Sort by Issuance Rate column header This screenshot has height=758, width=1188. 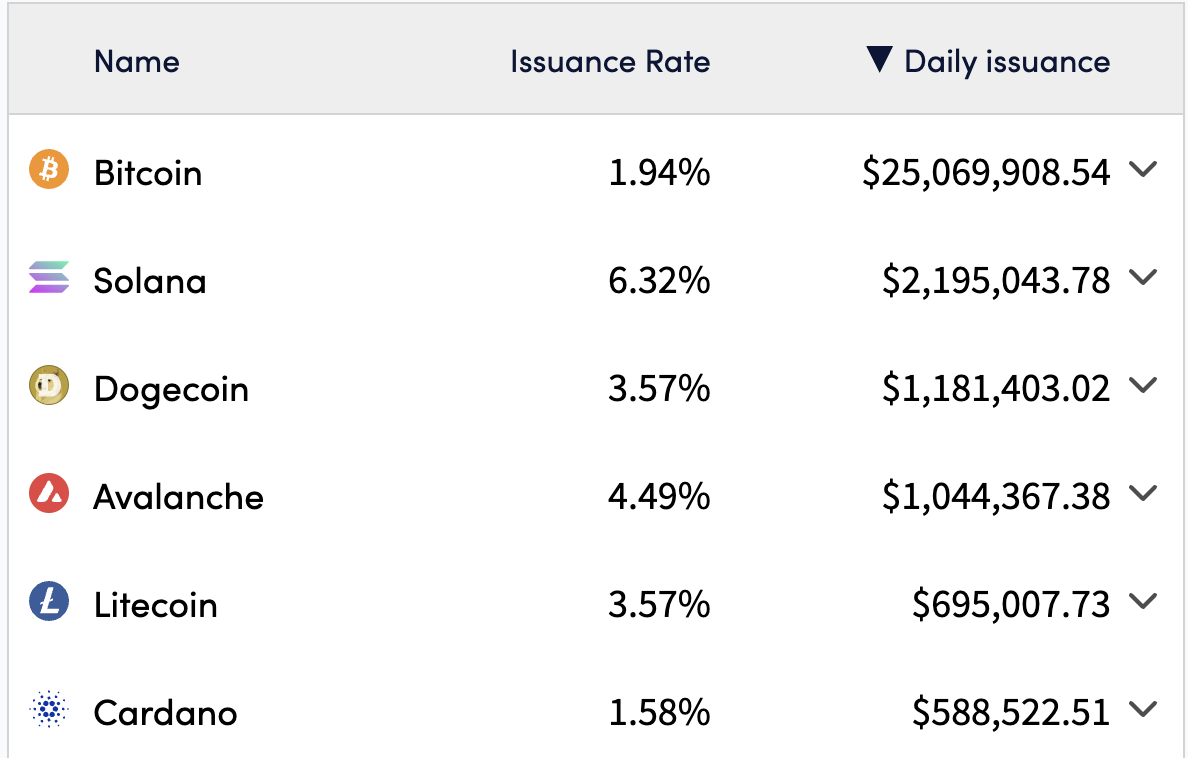[610, 62]
